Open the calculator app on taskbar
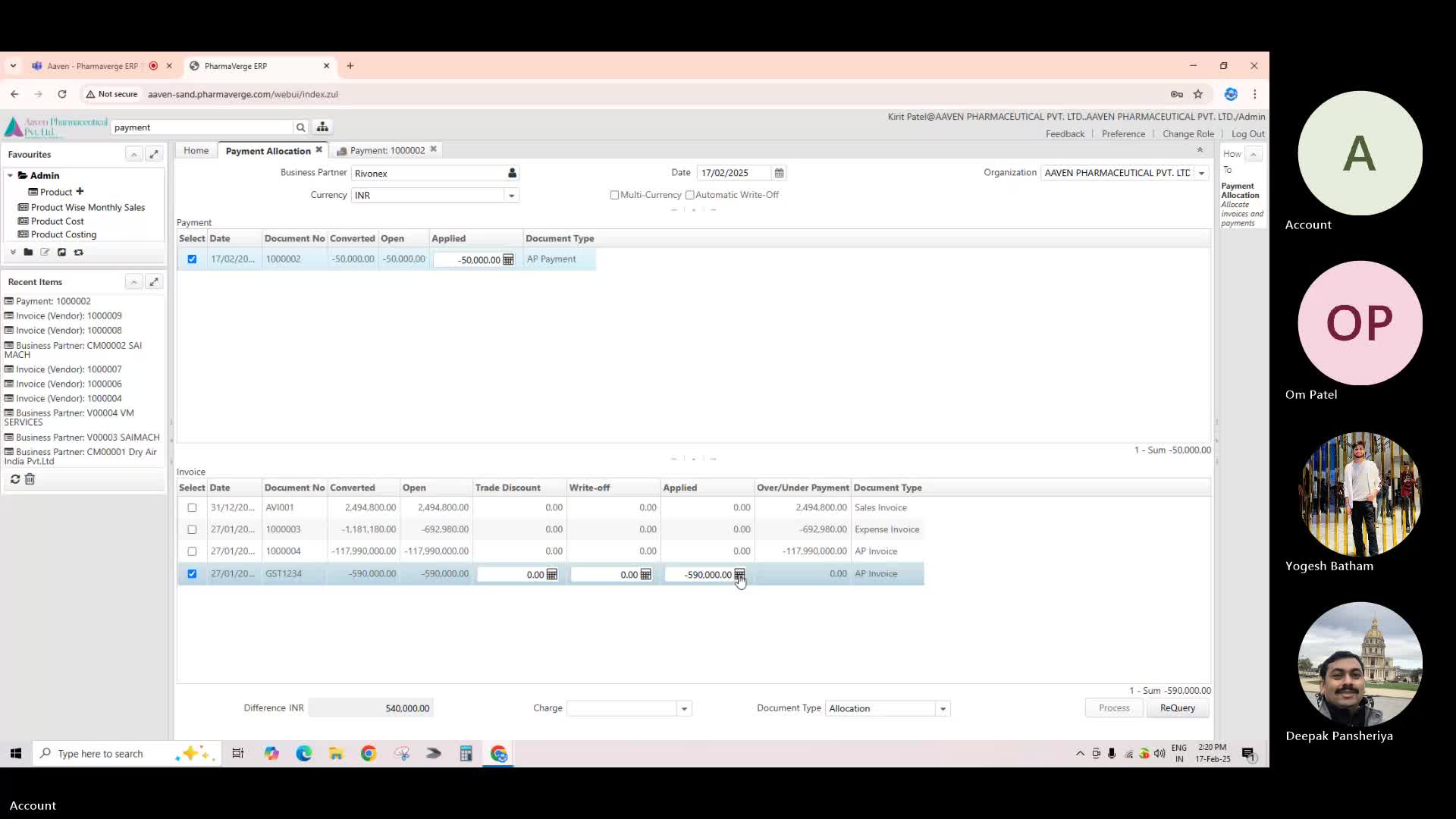The height and width of the screenshot is (819, 1456). (466, 753)
